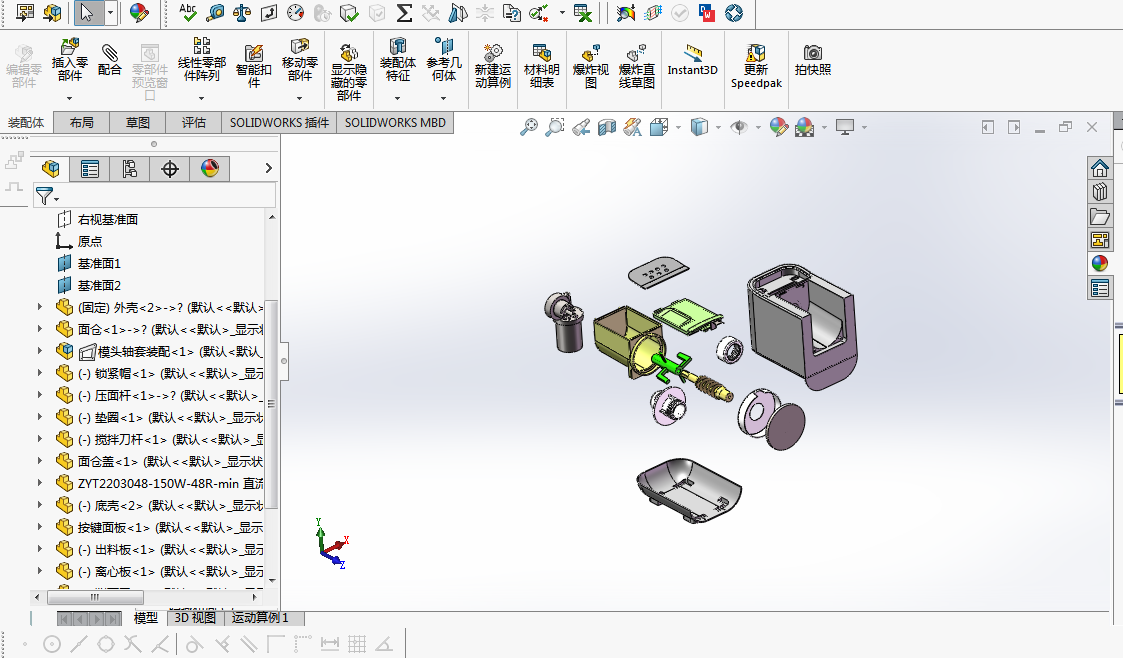Open the Select tool dropdown arrow
1123x658 pixels.
coord(110,12)
